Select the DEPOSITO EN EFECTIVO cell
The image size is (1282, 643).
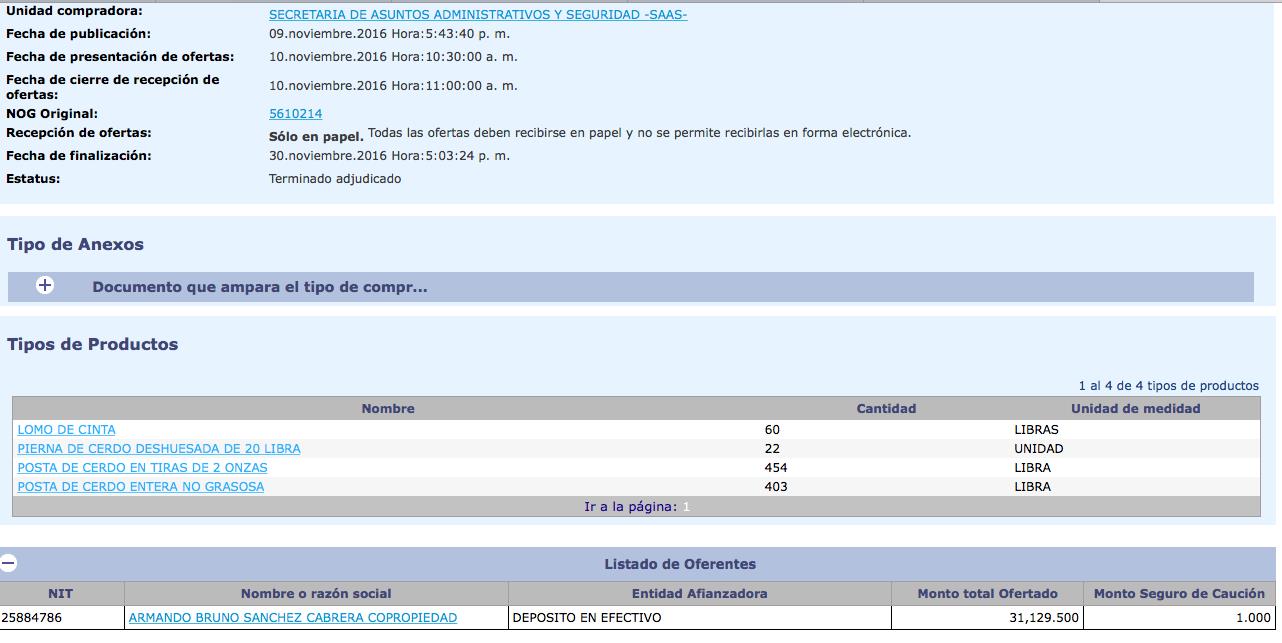coord(586,618)
